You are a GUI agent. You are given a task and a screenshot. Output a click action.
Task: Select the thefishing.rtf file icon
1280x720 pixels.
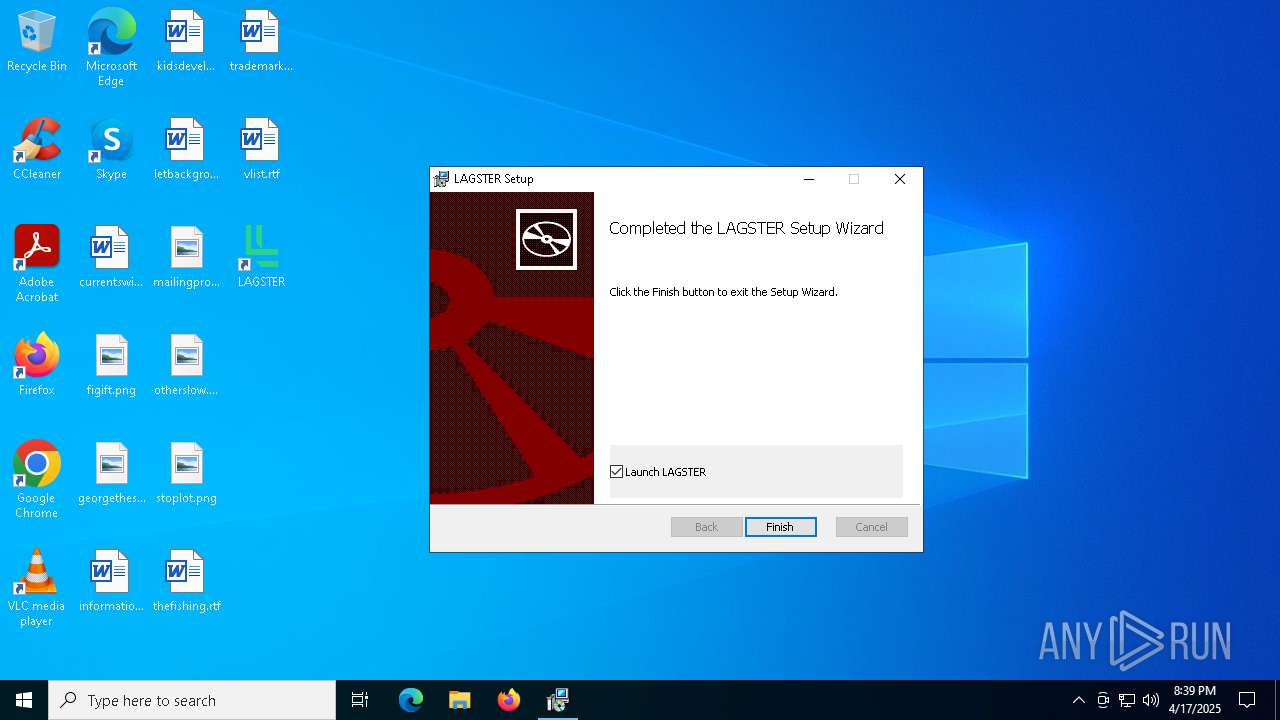pos(186,581)
